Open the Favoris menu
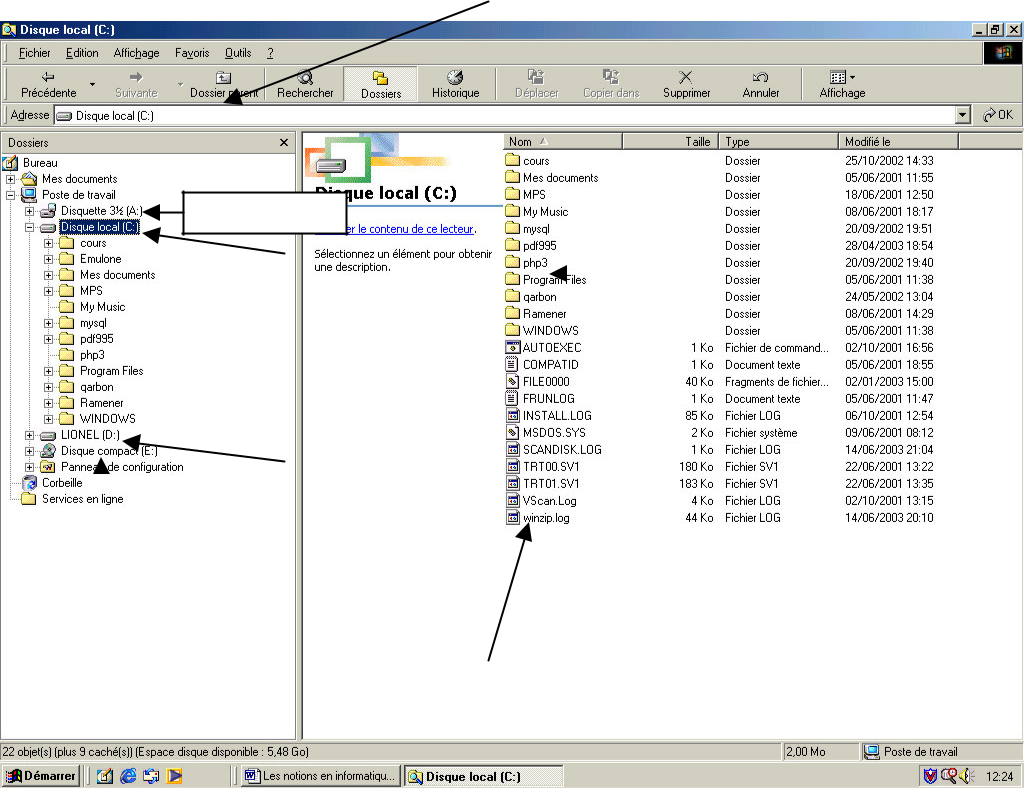 coord(192,53)
